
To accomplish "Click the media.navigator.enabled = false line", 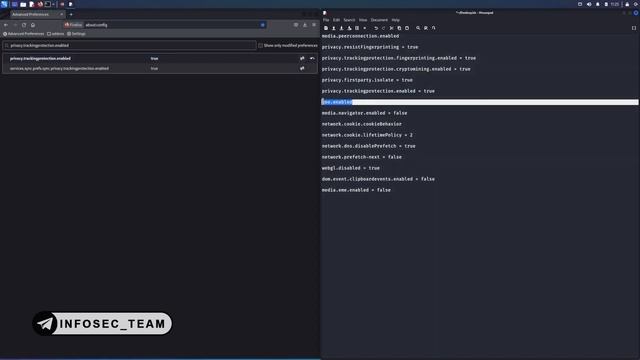I will (x=364, y=113).
